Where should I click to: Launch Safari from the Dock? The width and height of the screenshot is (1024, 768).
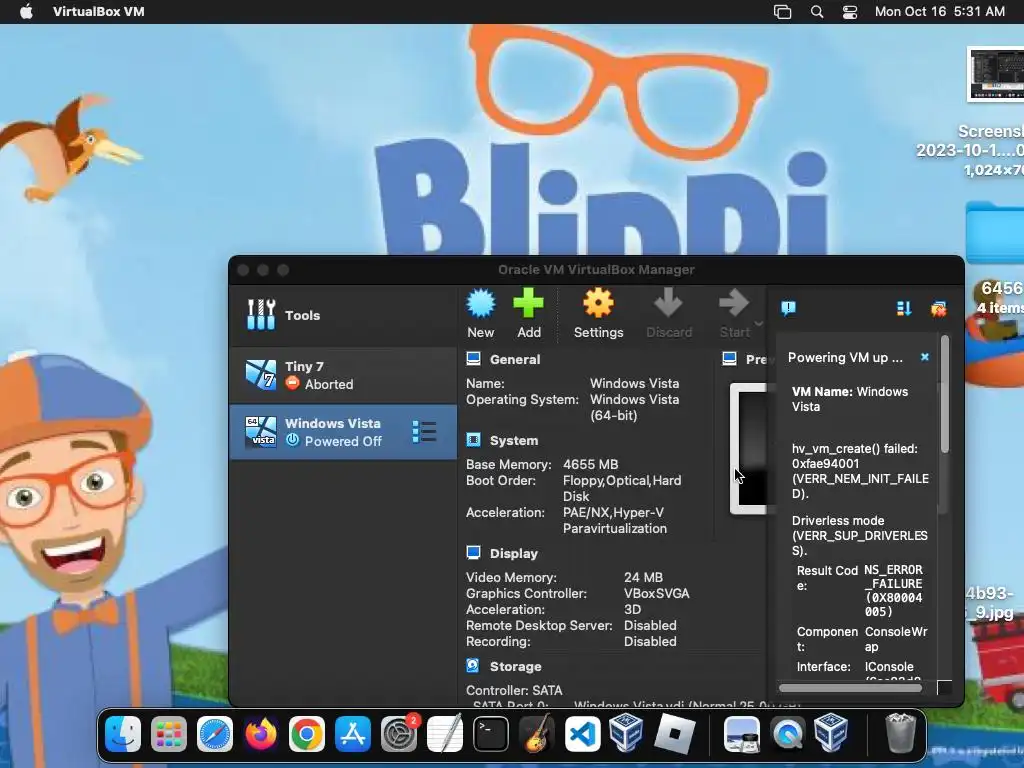(215, 734)
